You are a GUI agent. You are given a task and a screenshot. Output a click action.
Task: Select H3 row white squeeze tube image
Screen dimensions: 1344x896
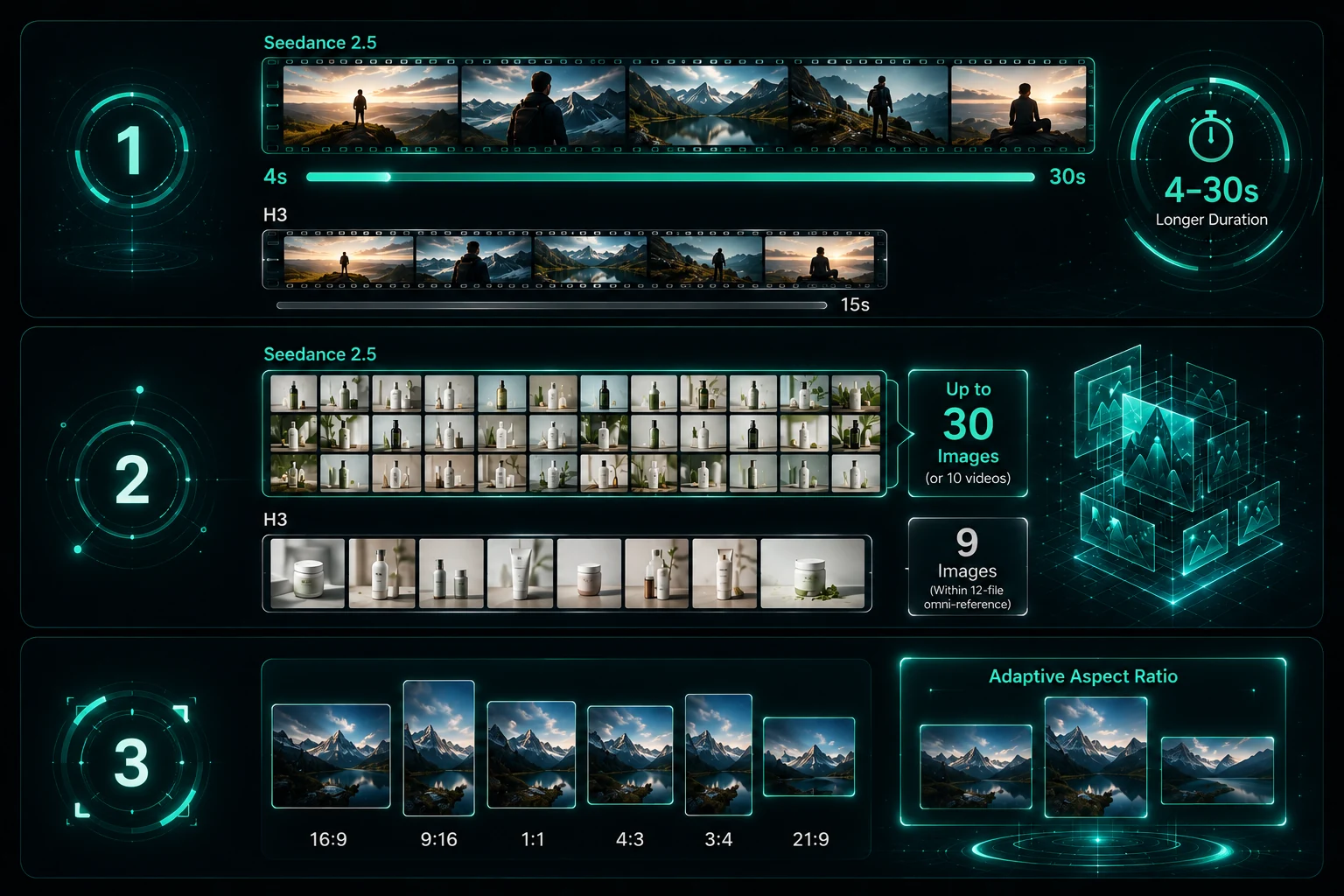click(520, 573)
